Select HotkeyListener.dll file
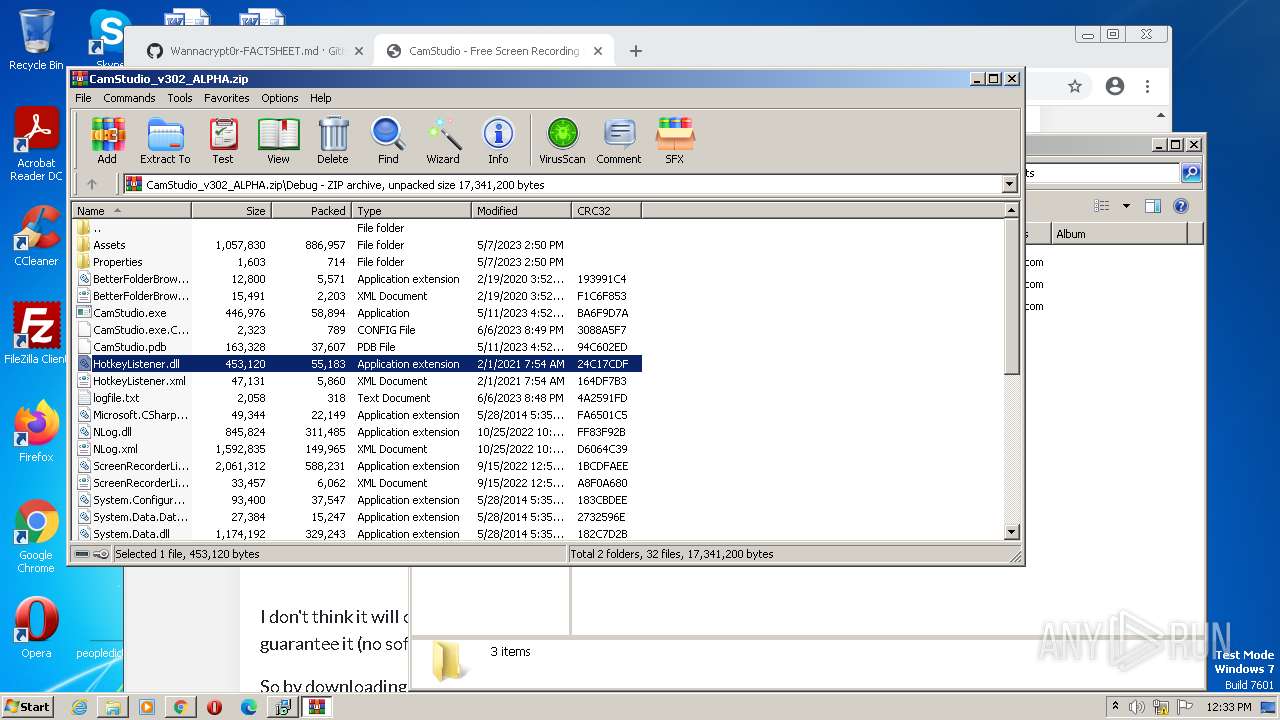1280x720 pixels. tap(357, 364)
